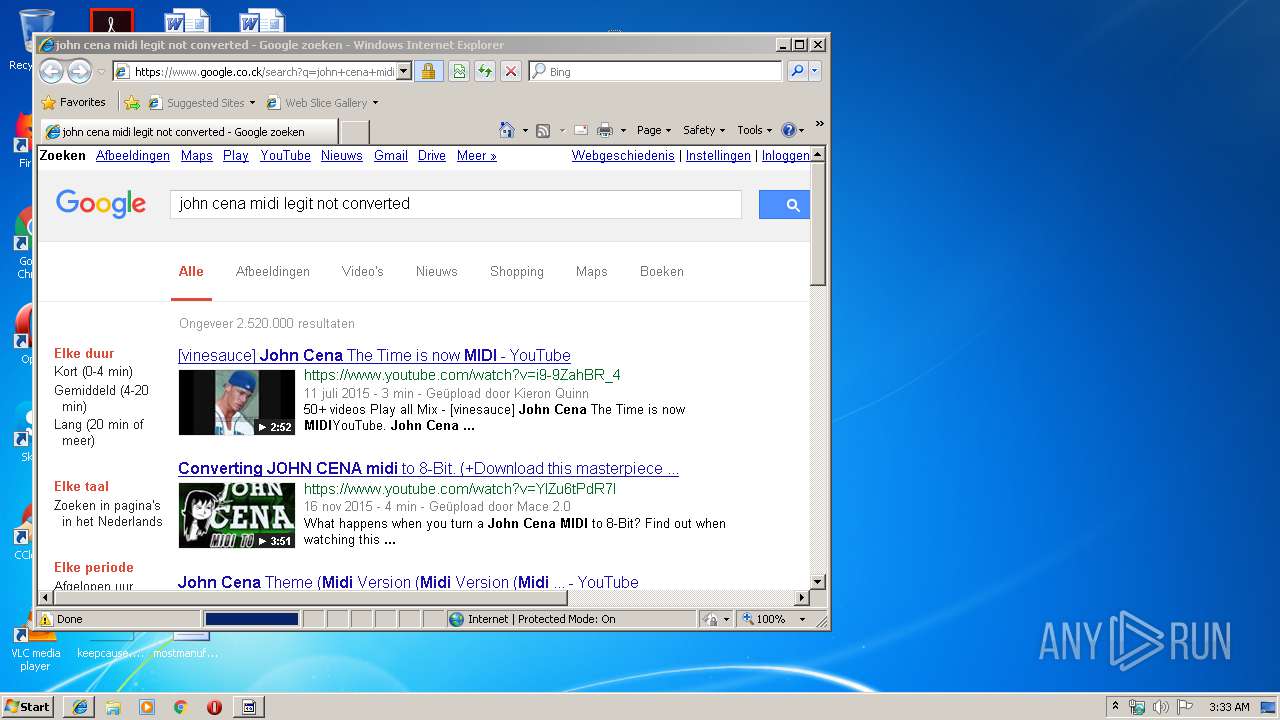Add page to Favorites bar icon
The width and height of the screenshot is (1280, 720).
(131, 102)
